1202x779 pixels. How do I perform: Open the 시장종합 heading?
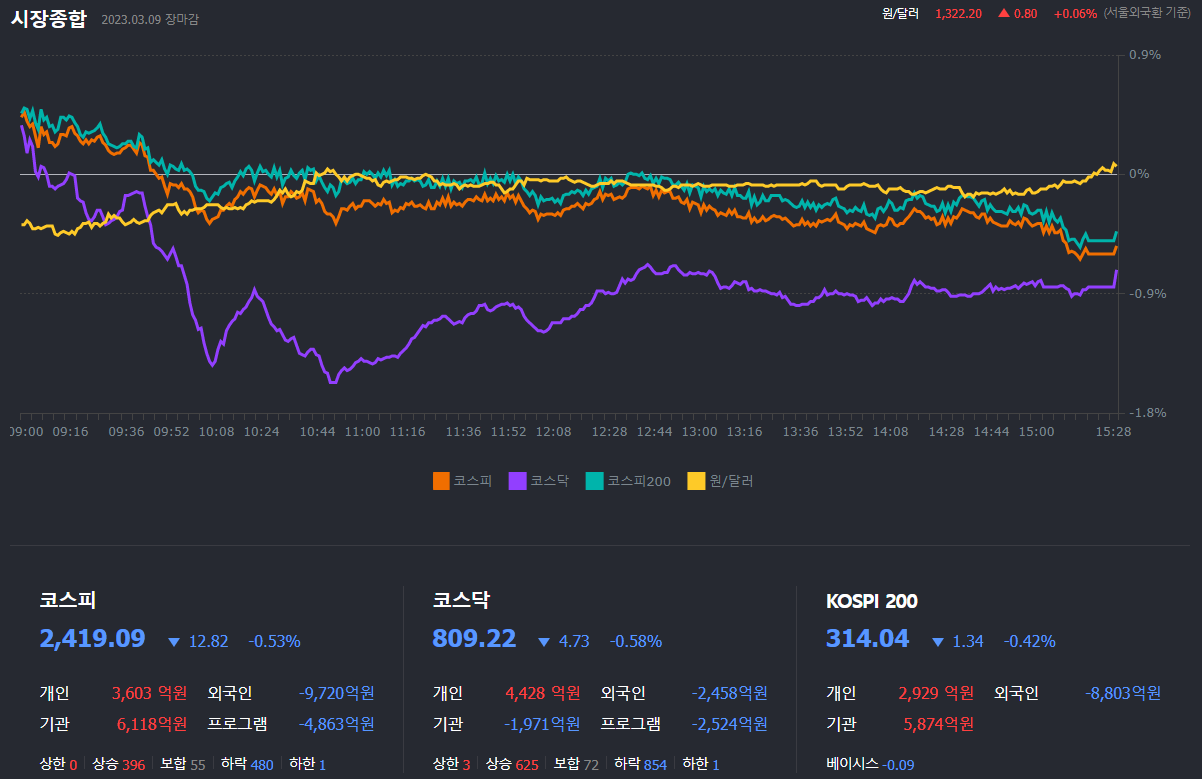tap(49, 18)
